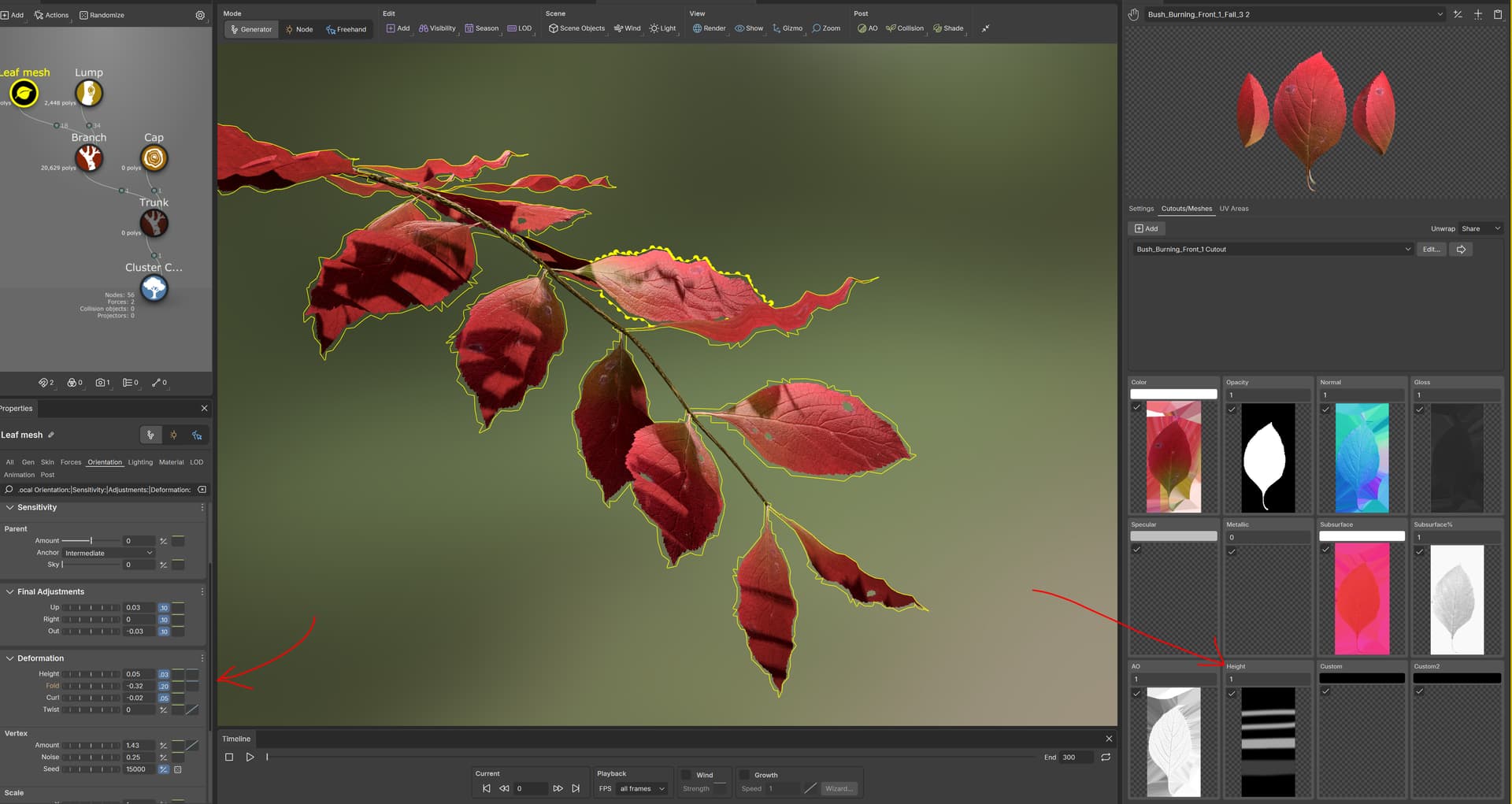This screenshot has height=804, width=1512.
Task: Adjust the Fold slider in Deformation
Action: coord(91,686)
